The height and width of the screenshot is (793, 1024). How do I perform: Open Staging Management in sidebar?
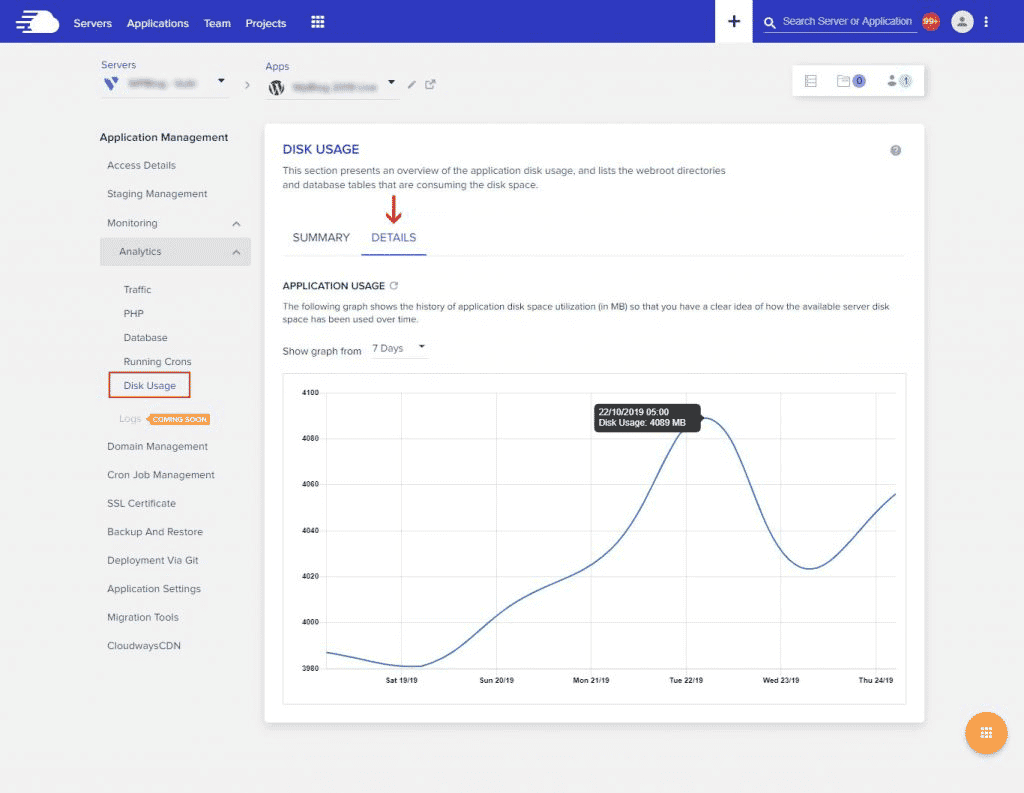157,194
